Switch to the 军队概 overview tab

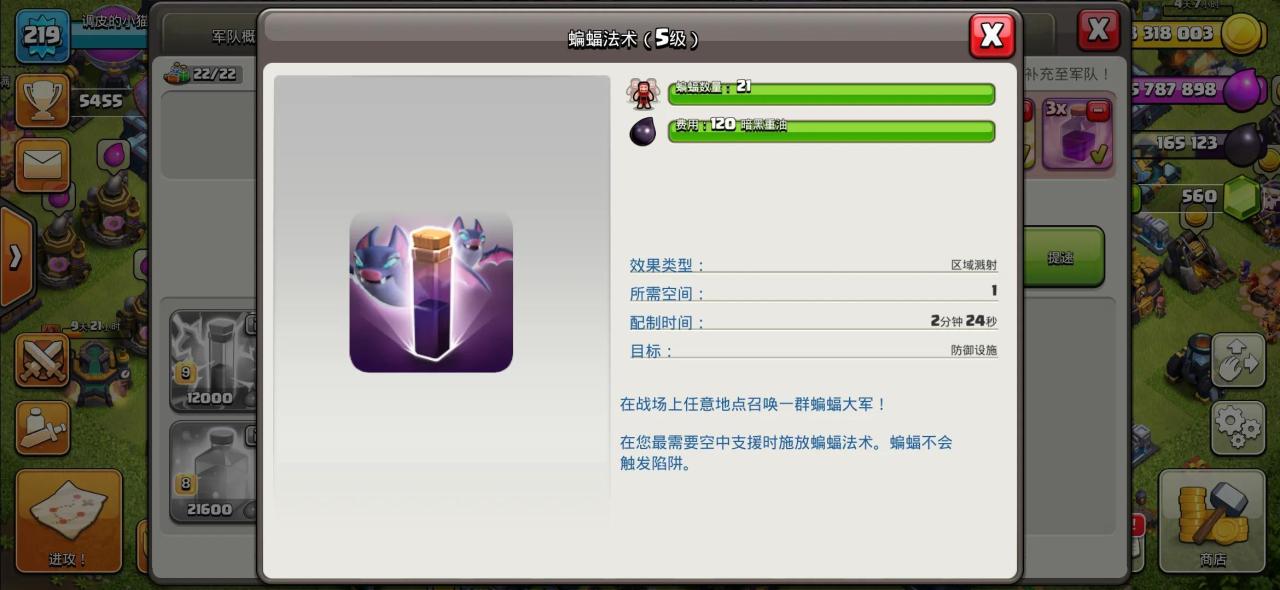(x=234, y=37)
